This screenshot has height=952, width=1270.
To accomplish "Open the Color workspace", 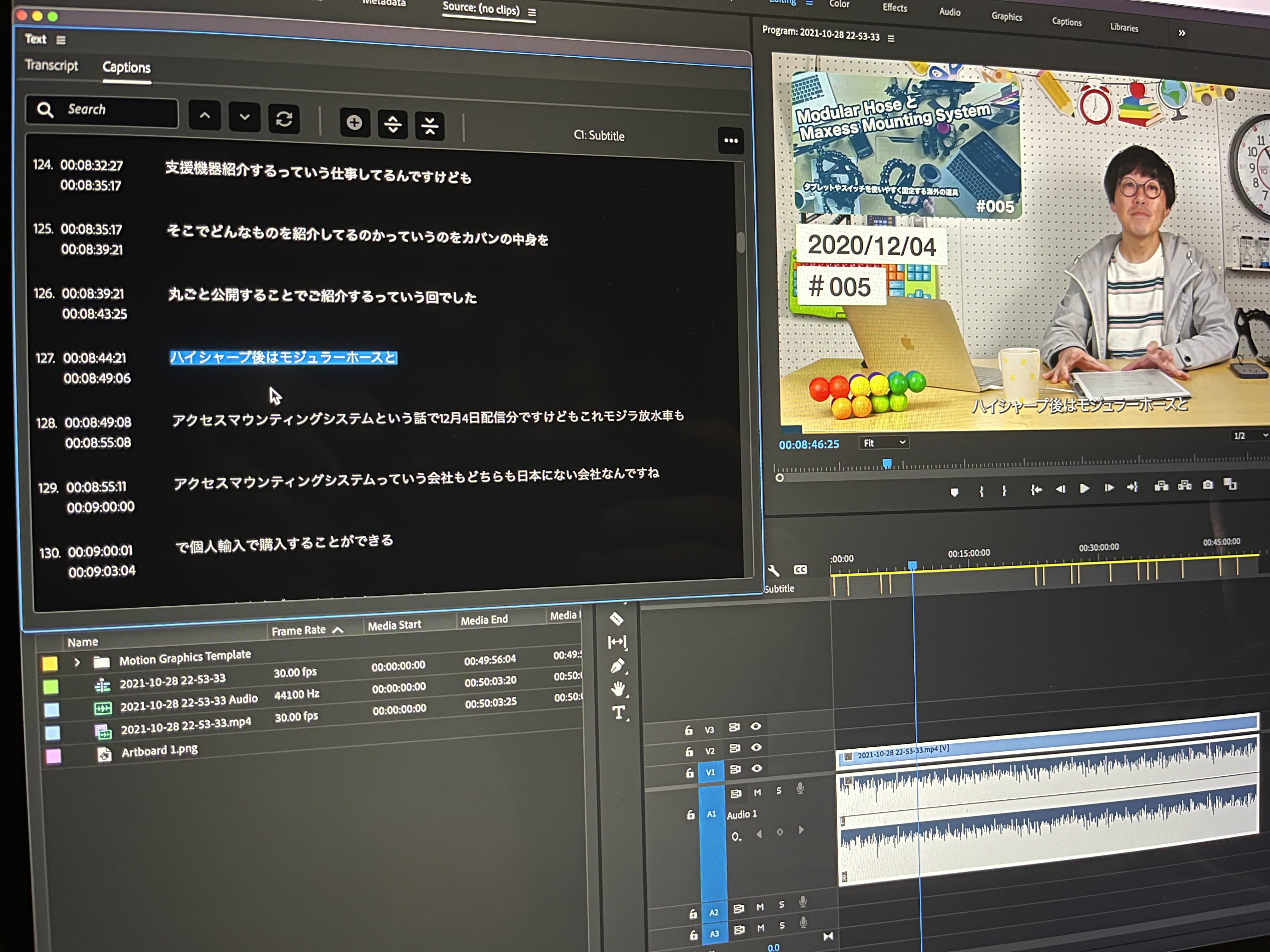I will coord(839,4).
